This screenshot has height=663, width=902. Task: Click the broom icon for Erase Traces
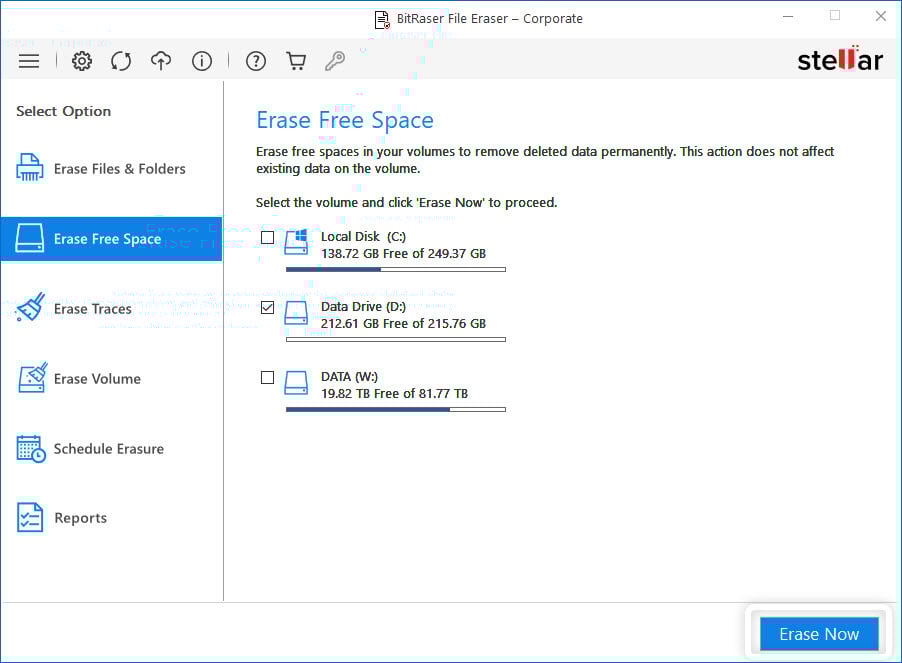tap(30, 308)
